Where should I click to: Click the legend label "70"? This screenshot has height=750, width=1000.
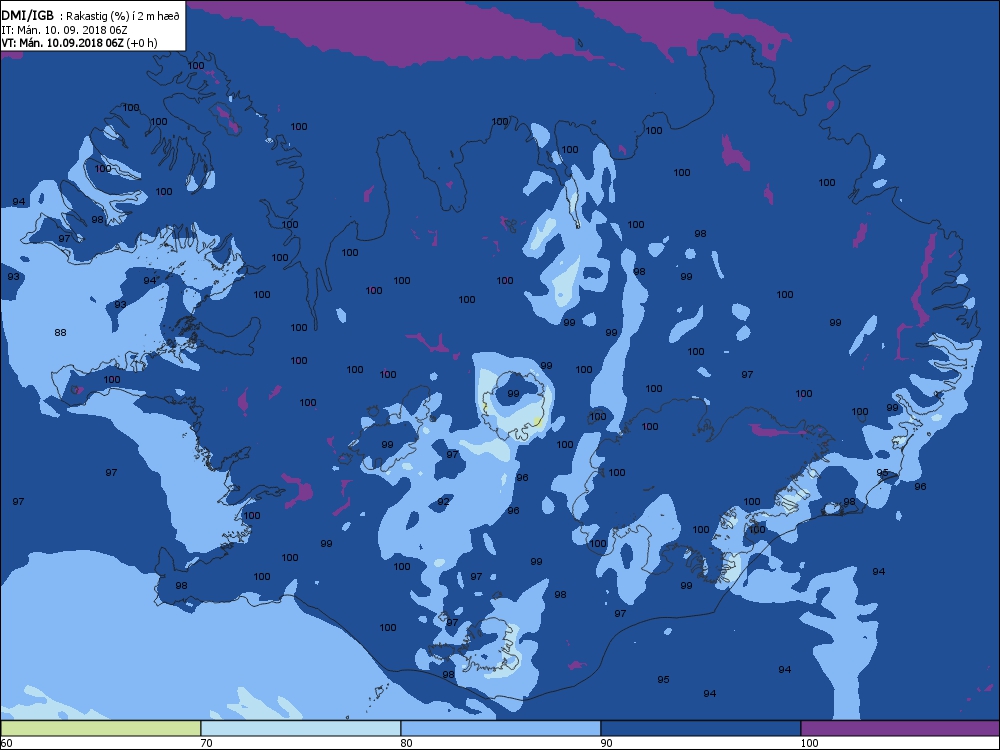tap(207, 743)
